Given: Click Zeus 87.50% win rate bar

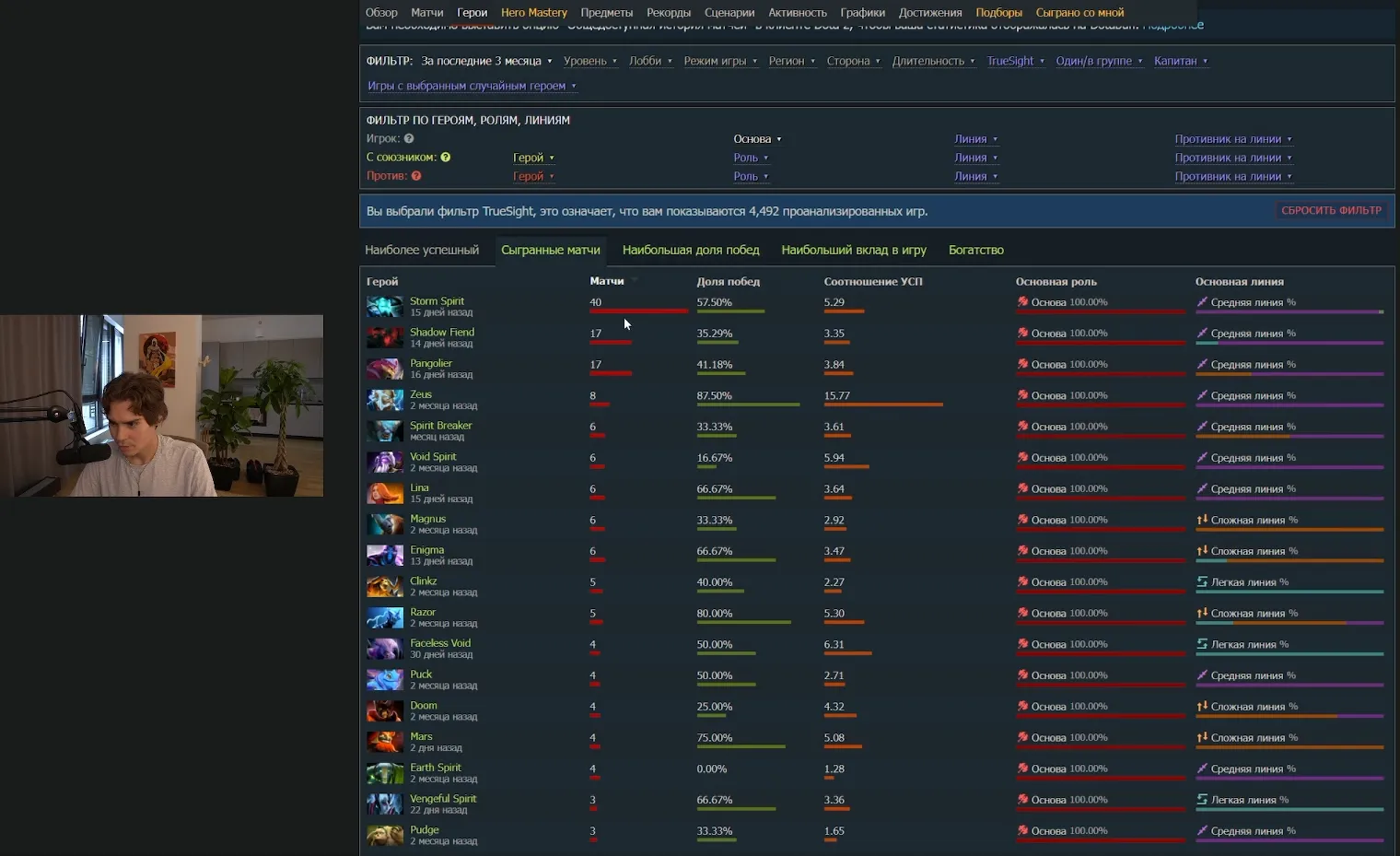Looking at the screenshot, I should coord(748,405).
